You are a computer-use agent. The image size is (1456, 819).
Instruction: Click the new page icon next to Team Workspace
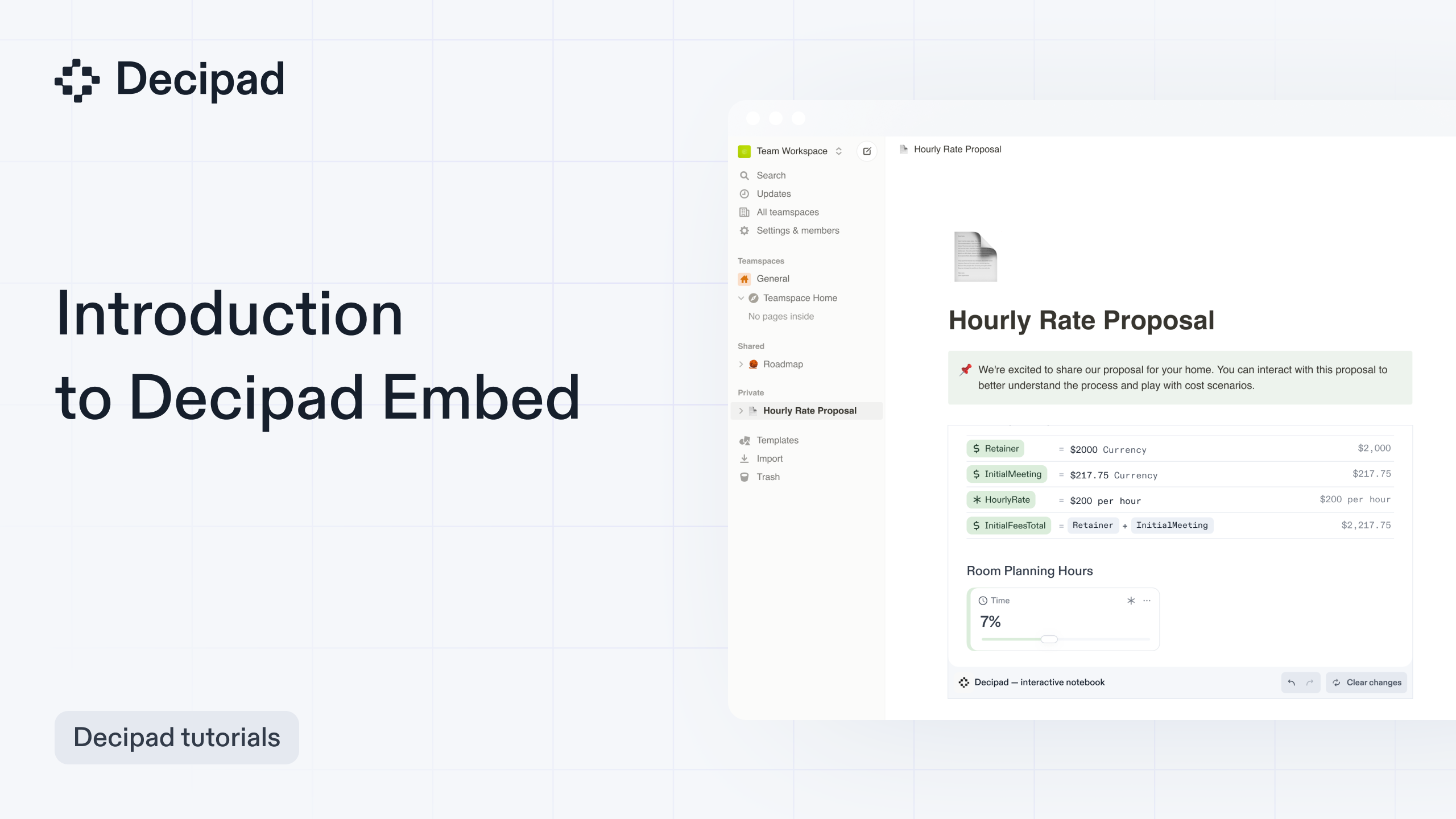867,151
